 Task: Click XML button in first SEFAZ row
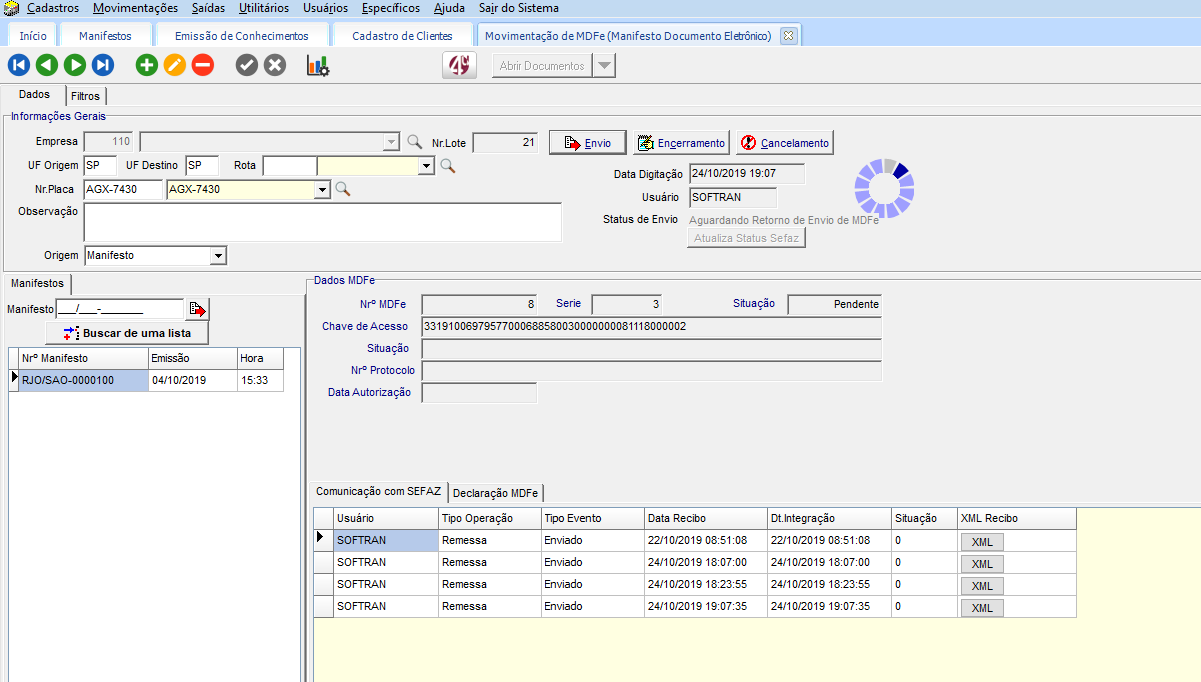(x=981, y=541)
